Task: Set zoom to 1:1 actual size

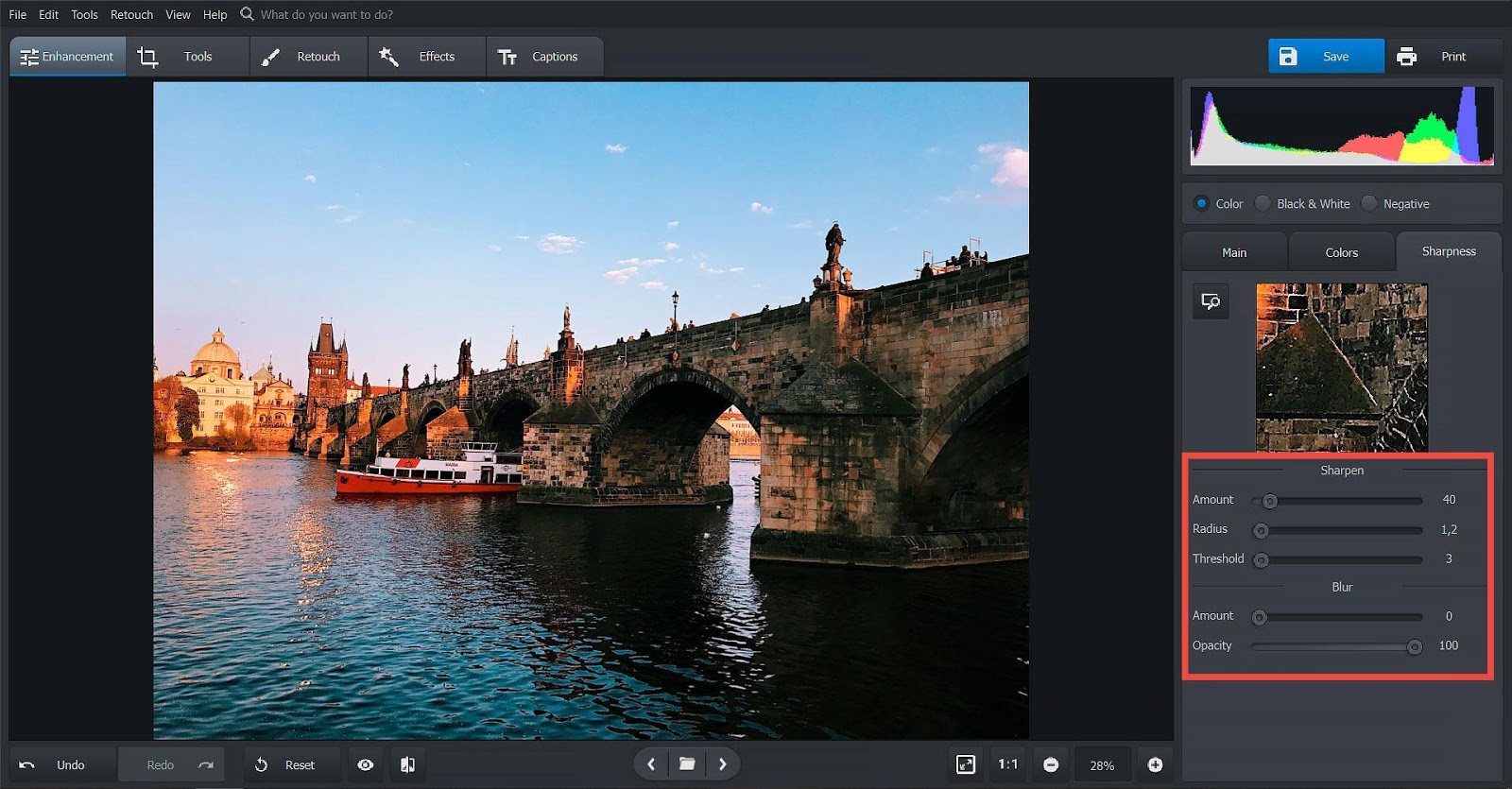Action: (1008, 764)
